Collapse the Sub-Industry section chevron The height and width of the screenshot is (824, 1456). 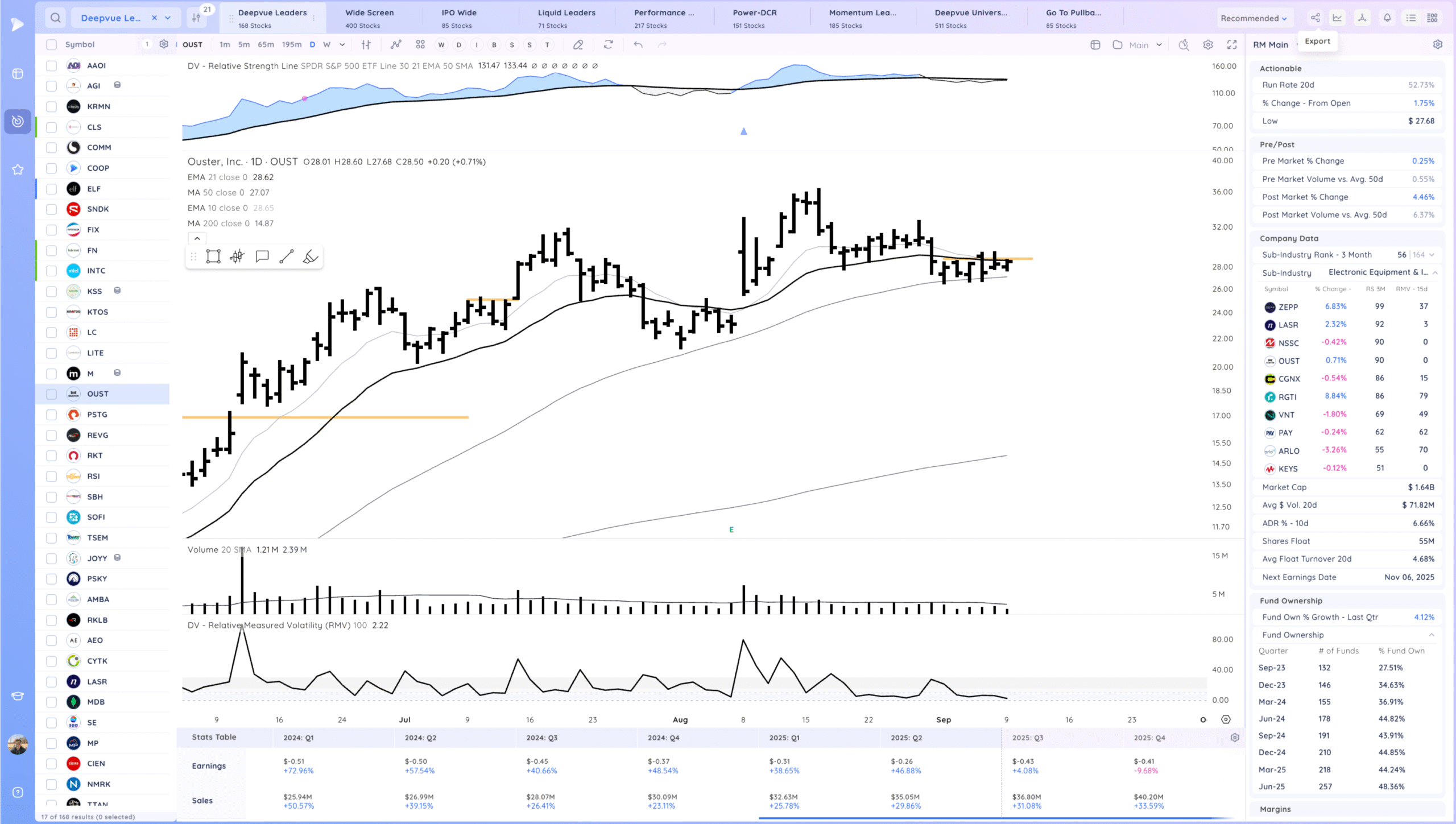click(x=1435, y=273)
